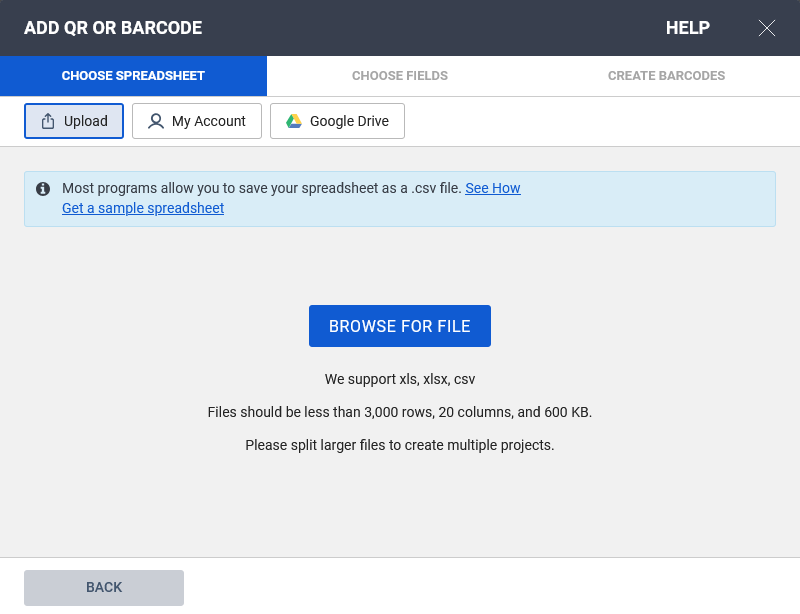Click the Google Drive logo icon

point(294,121)
